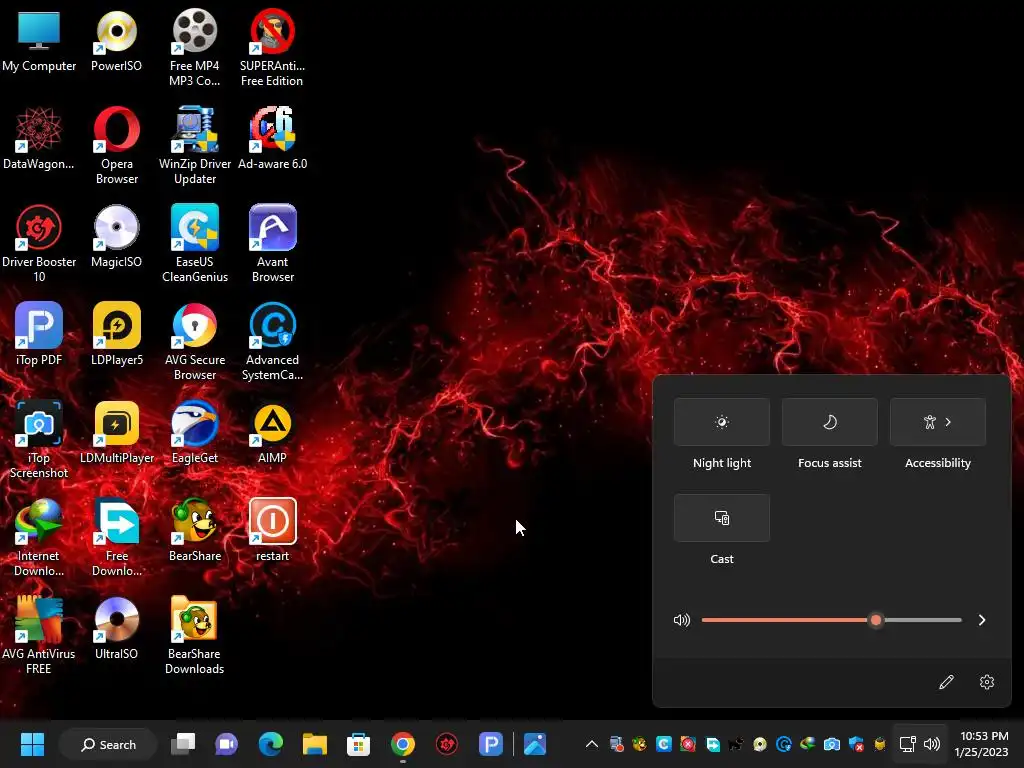Select the Ad-aware 6.0 shortcut
The image size is (1024, 768).
point(272,138)
